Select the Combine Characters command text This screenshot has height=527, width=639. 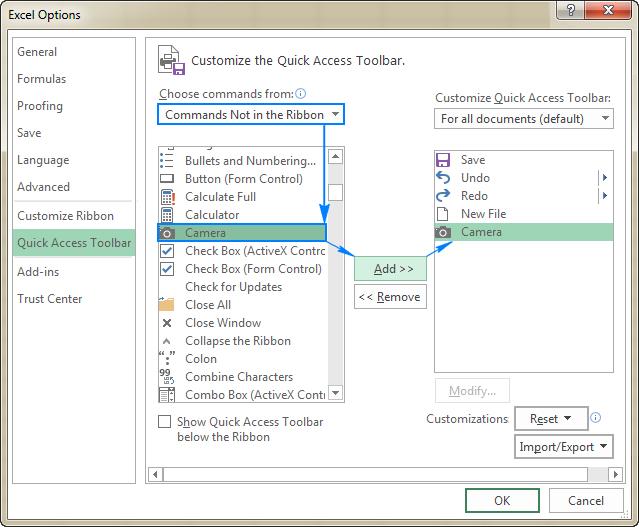coord(239,377)
